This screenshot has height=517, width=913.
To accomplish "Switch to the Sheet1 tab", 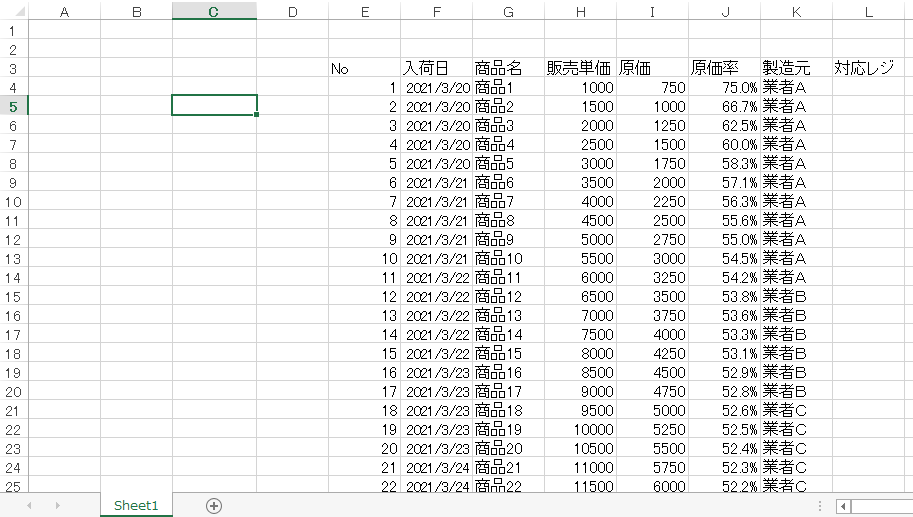I will click(x=136, y=506).
